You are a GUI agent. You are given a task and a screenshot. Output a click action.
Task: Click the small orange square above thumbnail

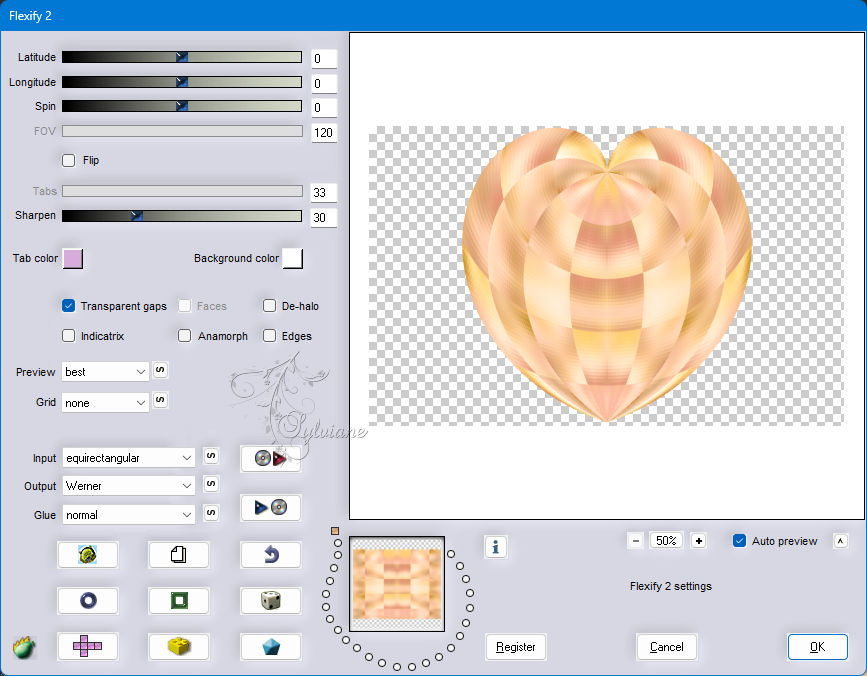(x=335, y=531)
